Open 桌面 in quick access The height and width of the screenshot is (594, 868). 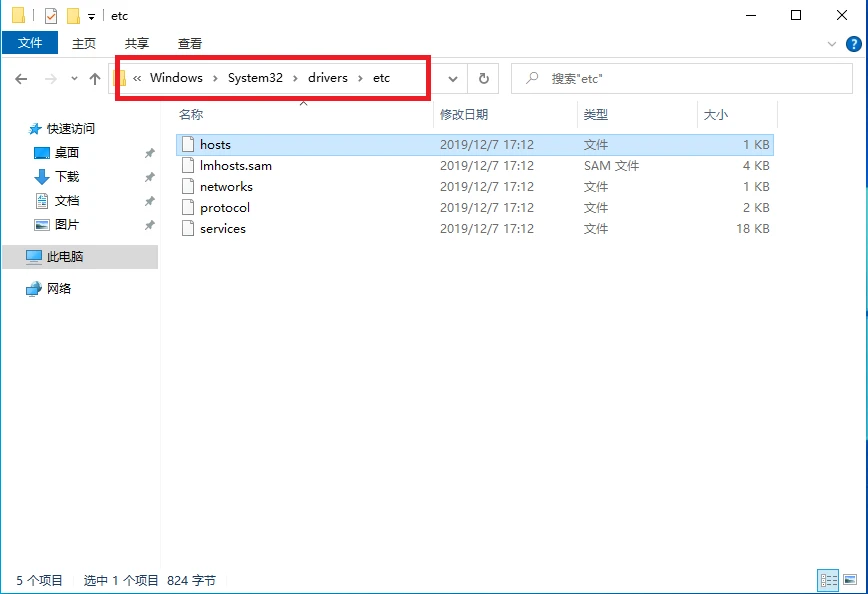pos(66,153)
